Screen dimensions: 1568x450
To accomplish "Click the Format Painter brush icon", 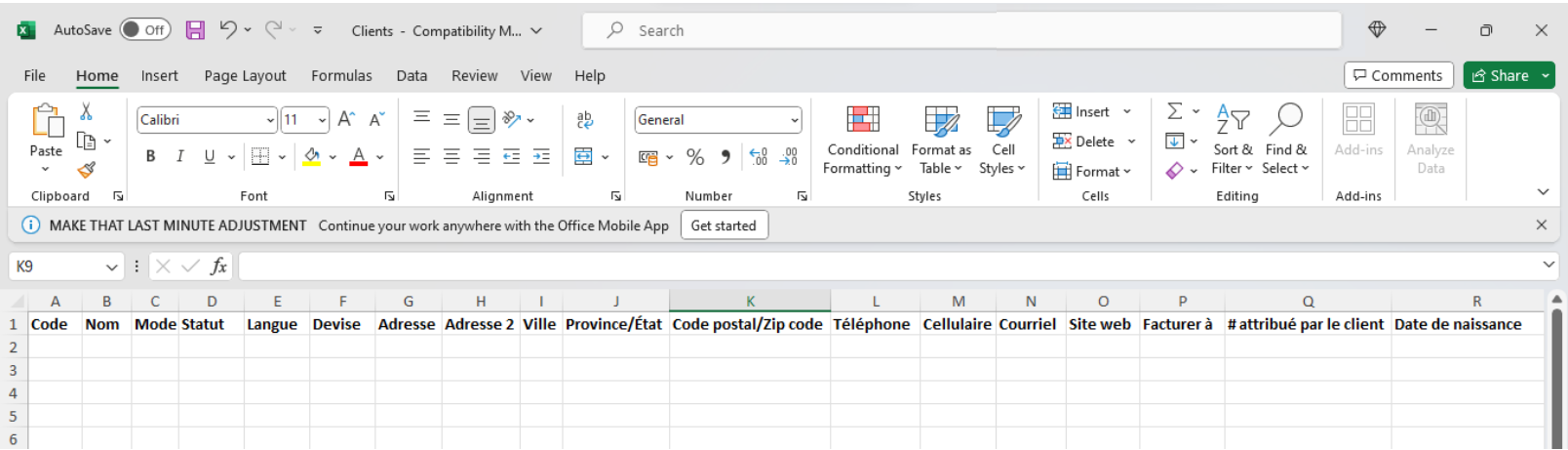I will click(x=87, y=170).
